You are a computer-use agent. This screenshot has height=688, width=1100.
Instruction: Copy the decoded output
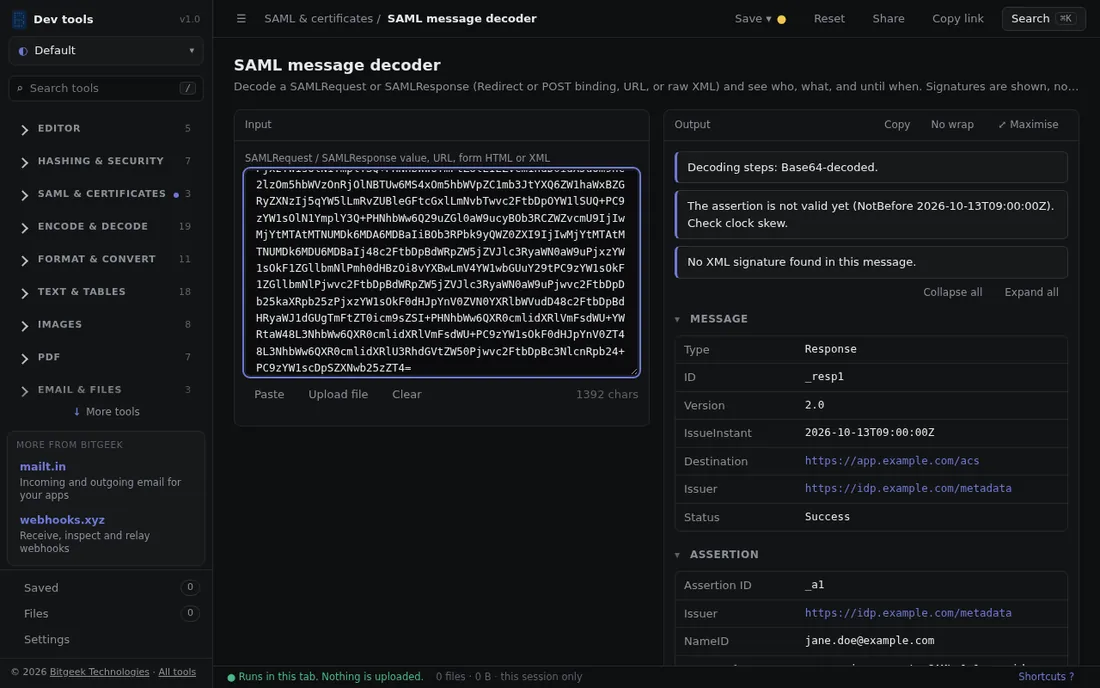897,124
